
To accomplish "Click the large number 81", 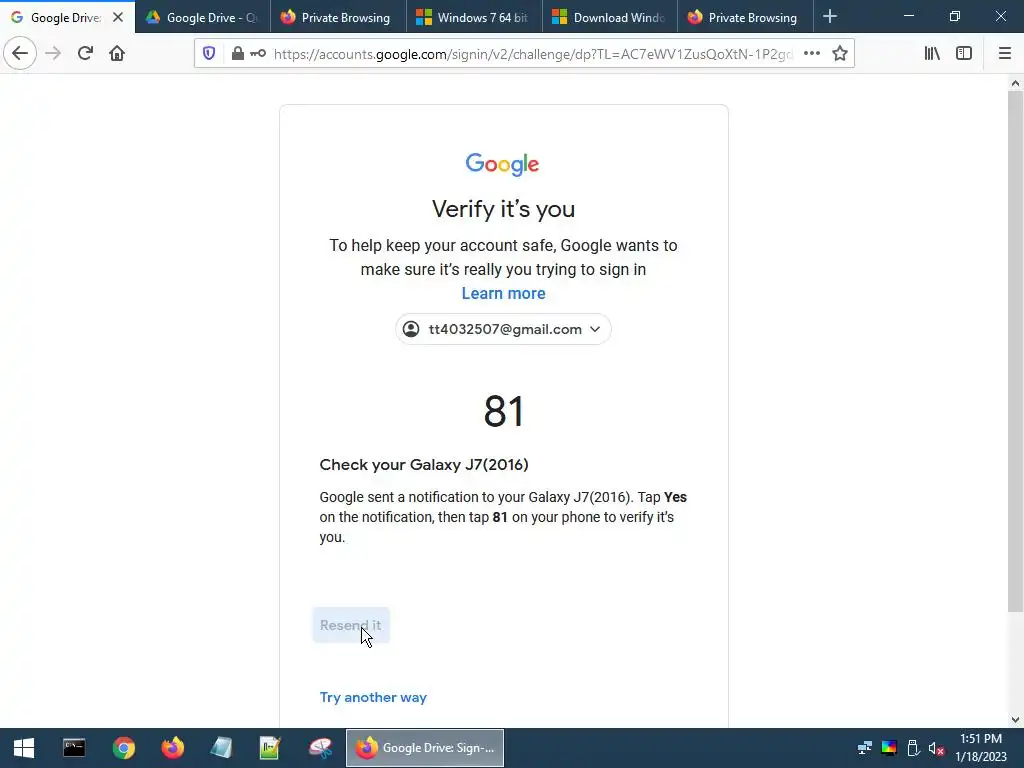I will click(x=504, y=411).
